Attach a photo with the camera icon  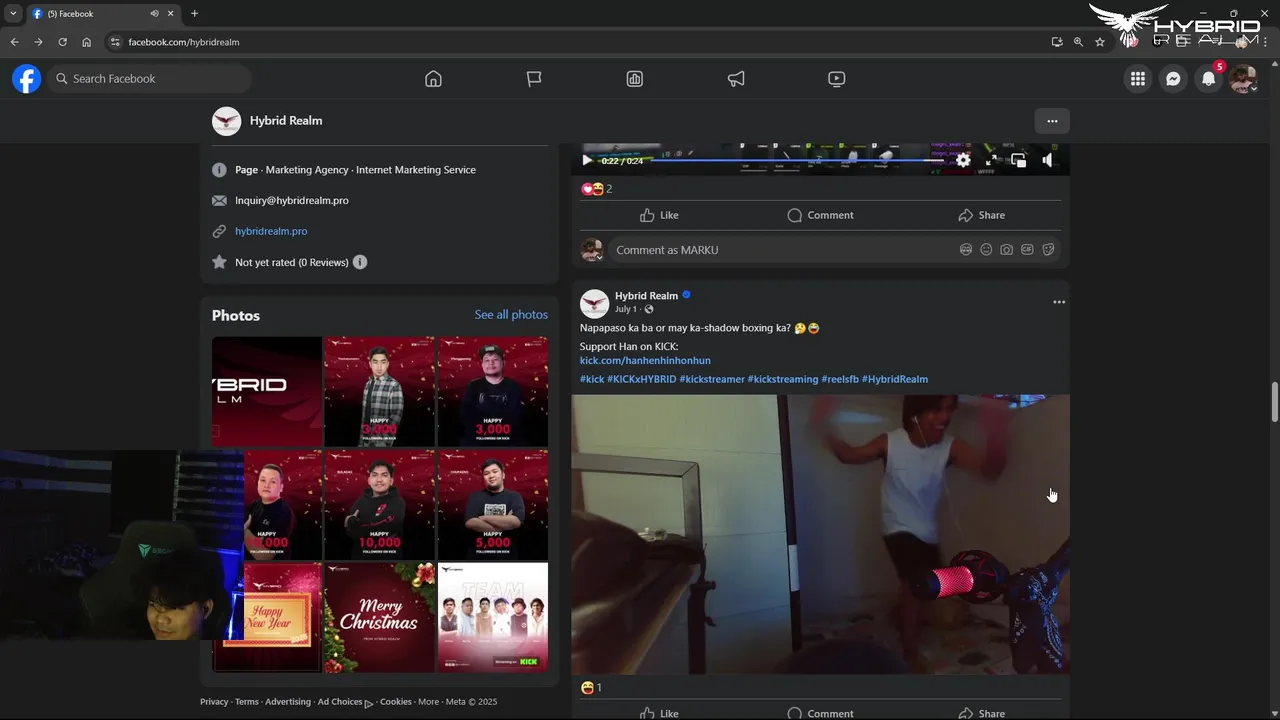click(1007, 250)
